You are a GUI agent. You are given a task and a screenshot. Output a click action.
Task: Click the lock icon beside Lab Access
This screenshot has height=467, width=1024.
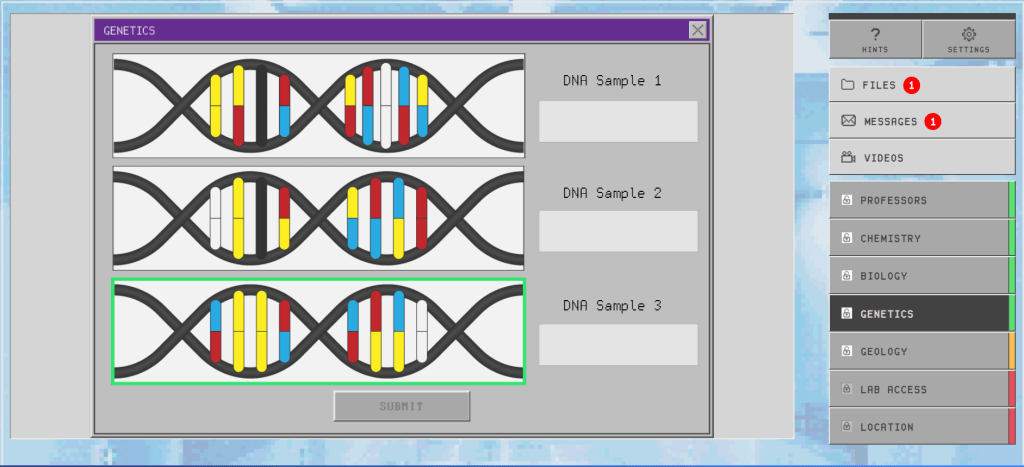pyautogui.click(x=846, y=390)
